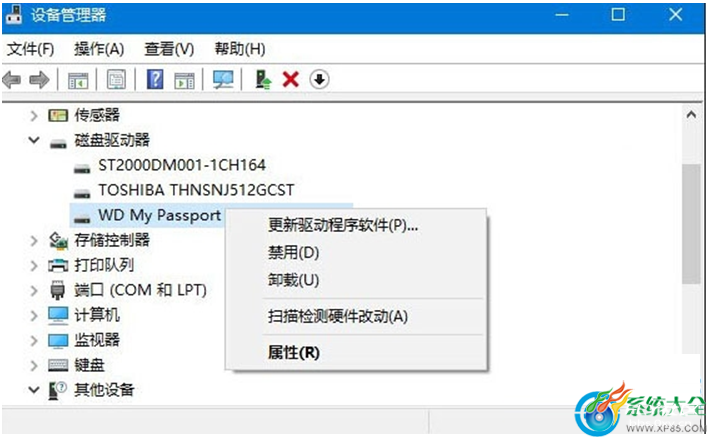Expand the 存储控制器 category
Viewport: 709px width, 439px height.
tap(34, 241)
